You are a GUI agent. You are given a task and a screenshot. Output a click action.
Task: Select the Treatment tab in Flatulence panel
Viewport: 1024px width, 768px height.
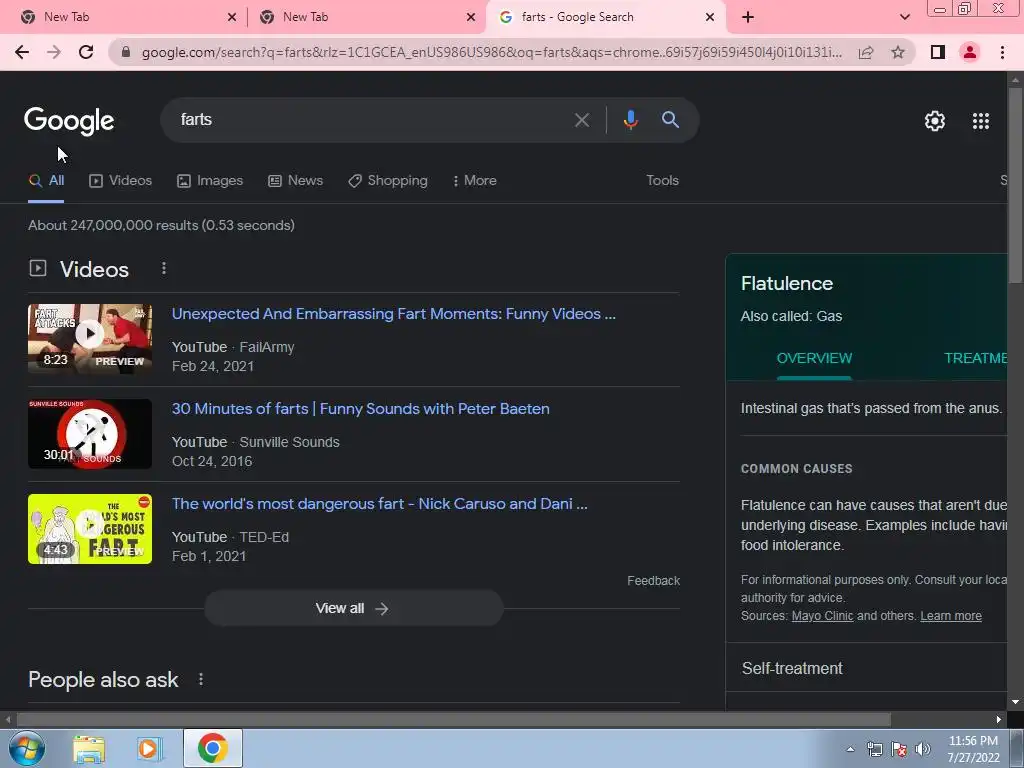976,359
